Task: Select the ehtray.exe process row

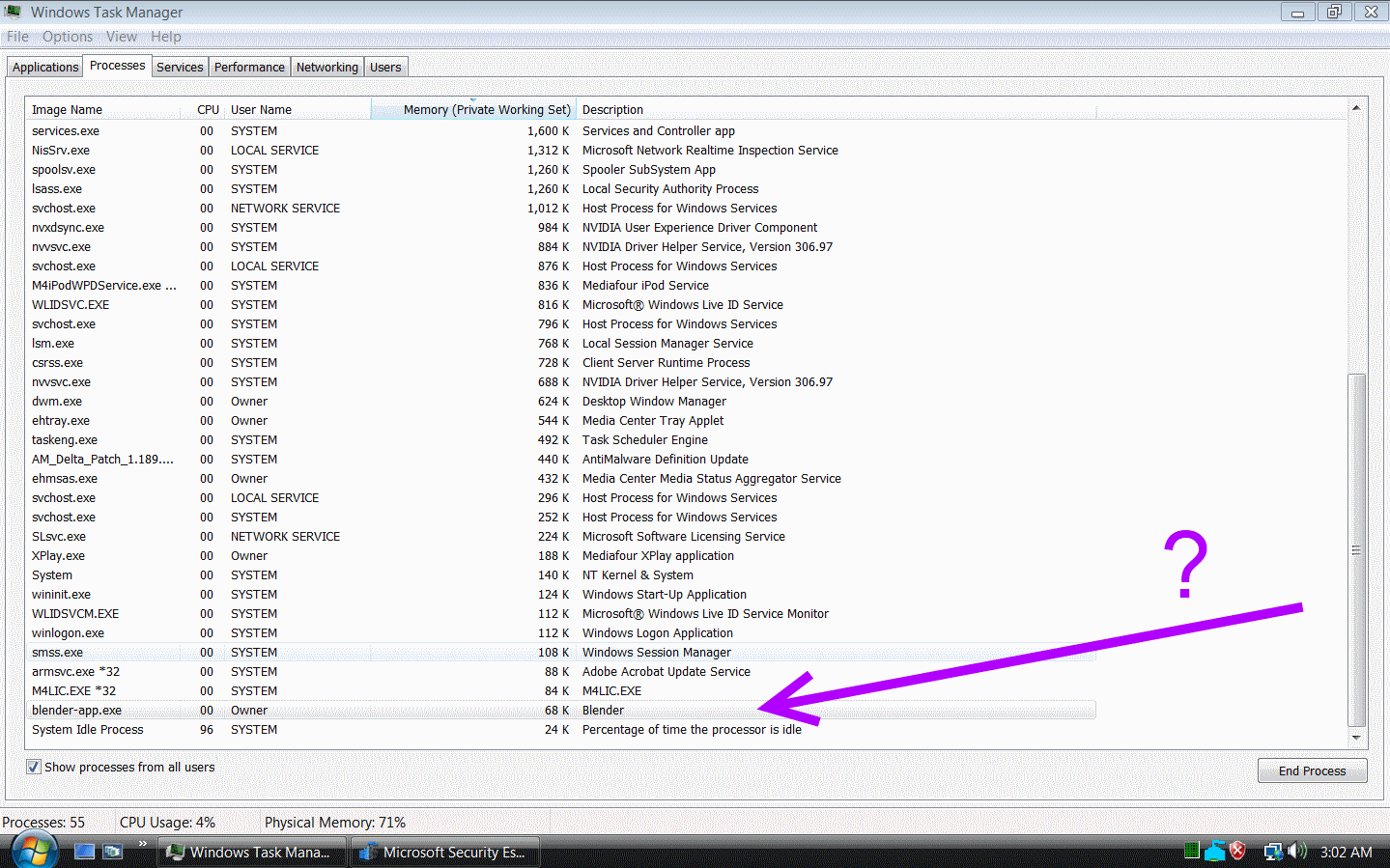Action: [562, 420]
